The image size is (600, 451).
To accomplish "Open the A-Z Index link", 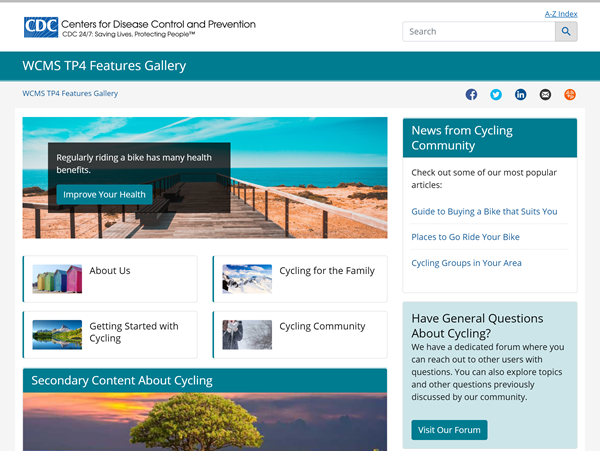I will 561,14.
